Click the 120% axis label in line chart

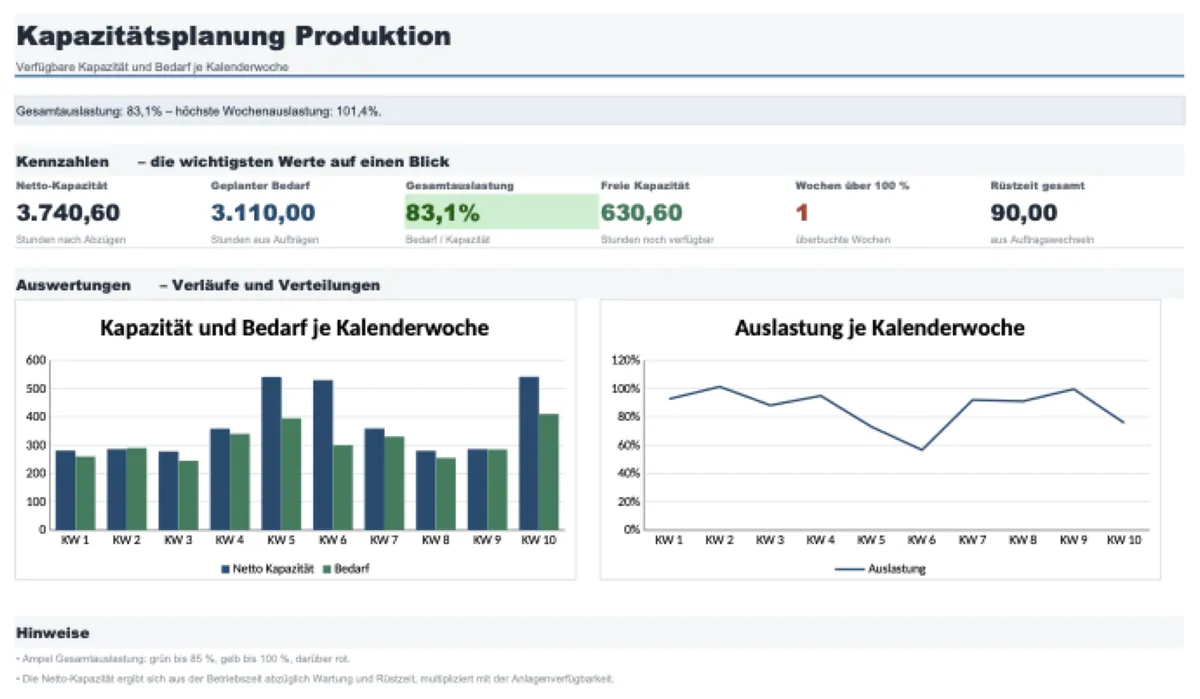coord(626,360)
